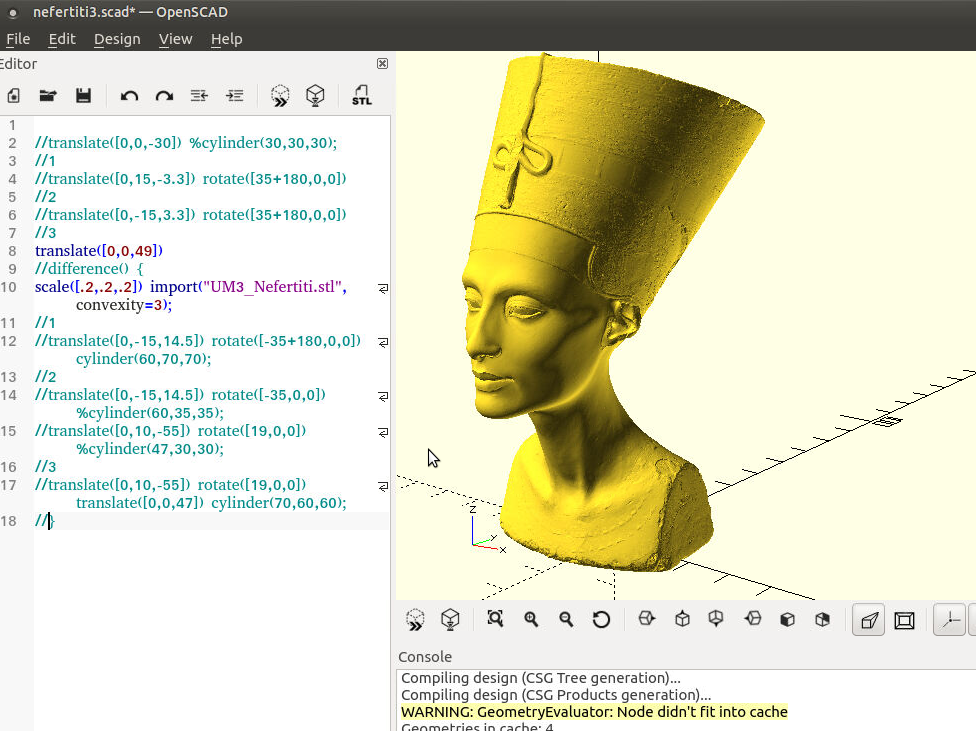
Task: Toggle Orthogonal projection
Action: (x=904, y=620)
